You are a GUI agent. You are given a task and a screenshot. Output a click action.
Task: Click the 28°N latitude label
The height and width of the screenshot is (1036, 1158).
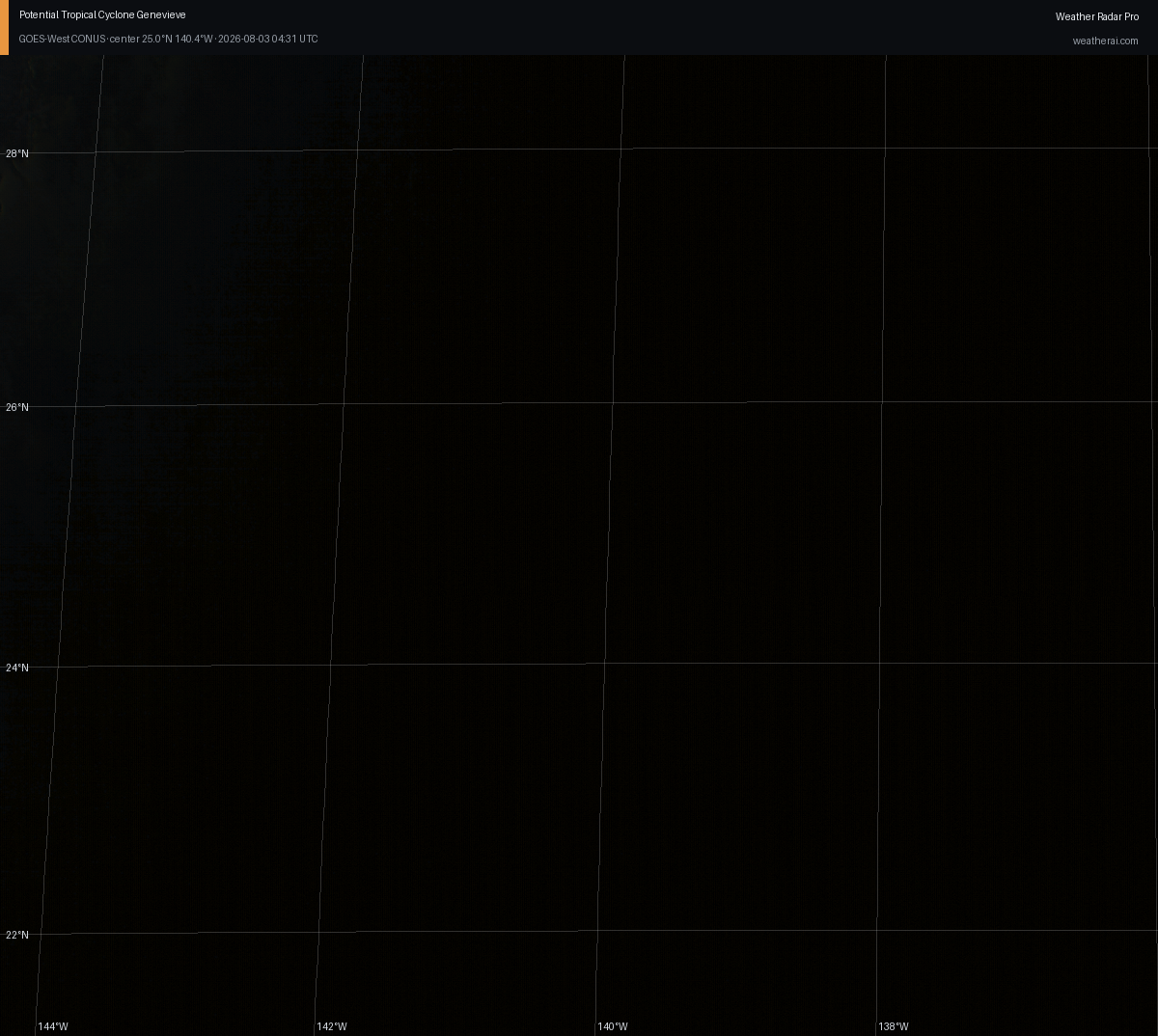click(x=17, y=154)
